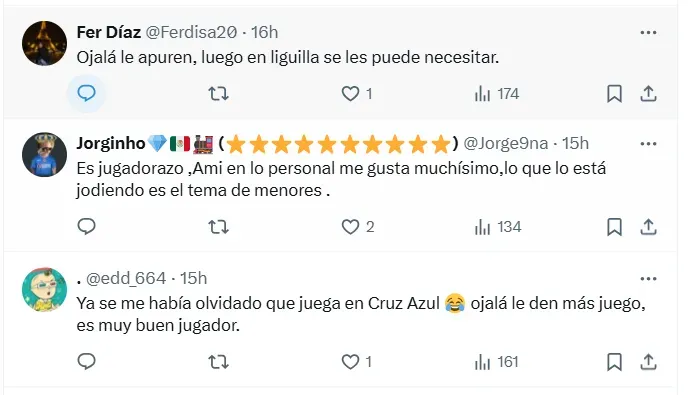This screenshot has height=395, width=691.
Task: Open more options for @edd_664's tweet
Action: pos(648,279)
